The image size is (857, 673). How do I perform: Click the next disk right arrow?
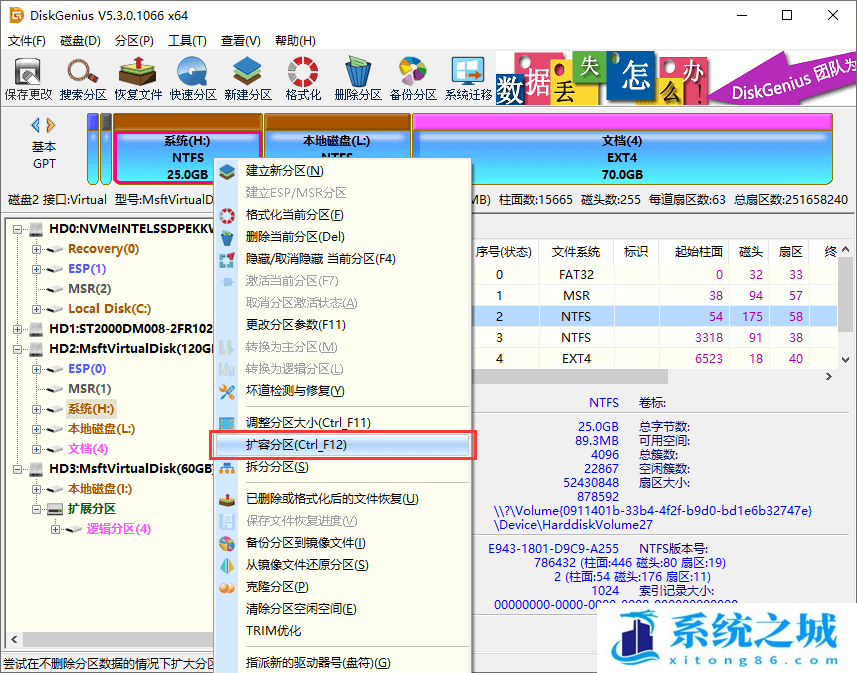tap(51, 125)
